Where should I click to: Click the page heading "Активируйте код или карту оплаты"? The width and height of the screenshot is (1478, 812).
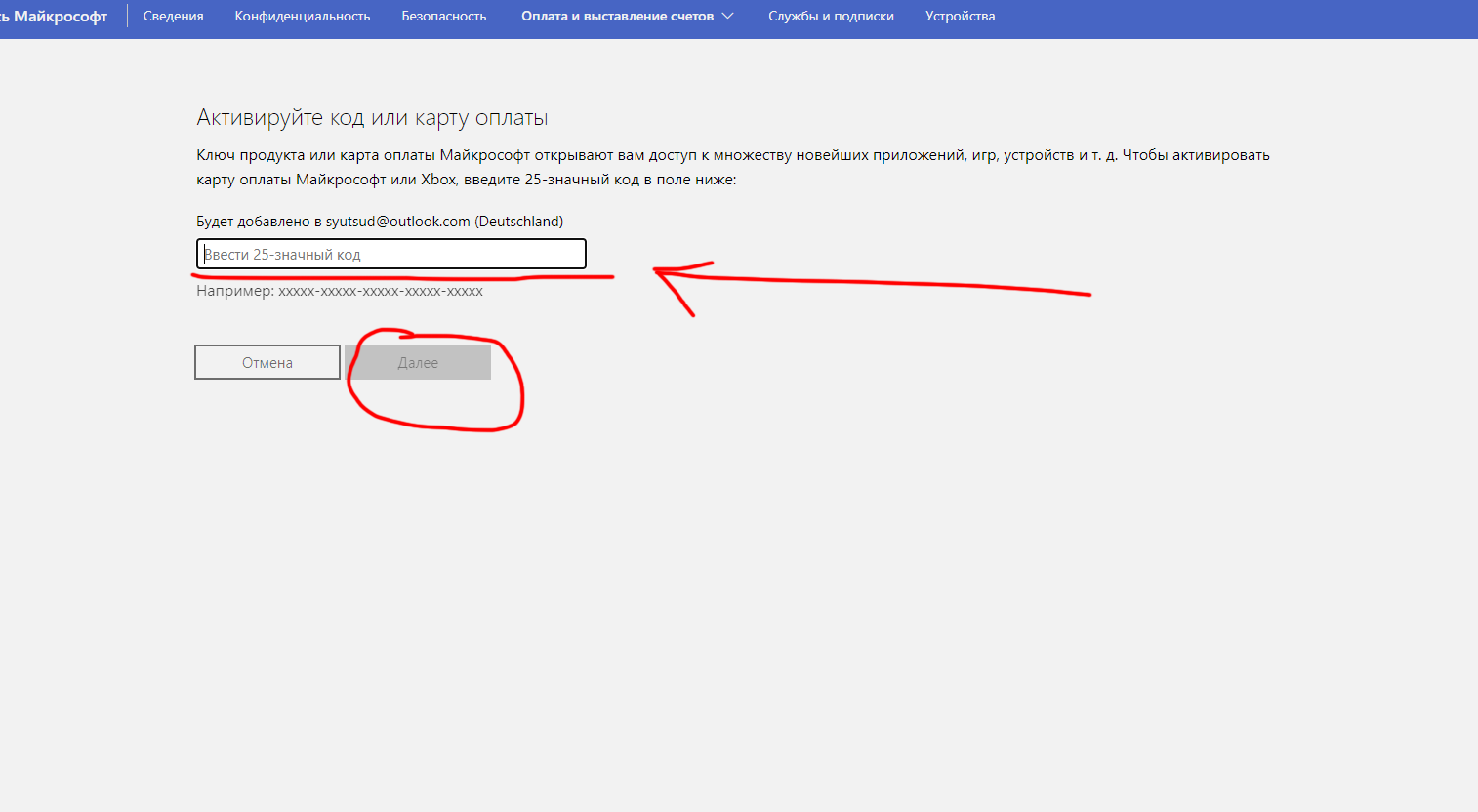point(372,118)
